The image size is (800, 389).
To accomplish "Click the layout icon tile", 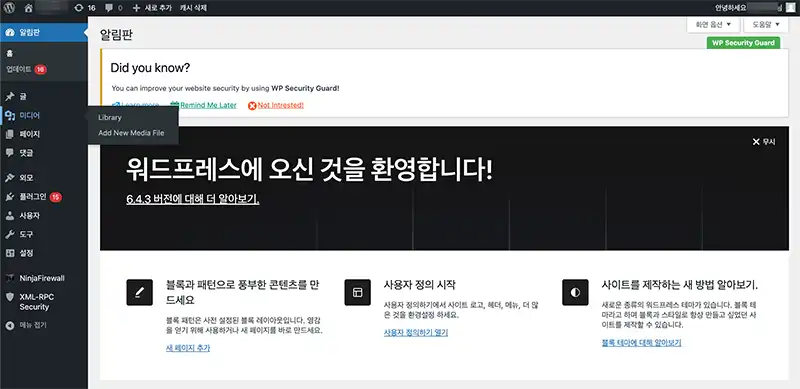I will (357, 293).
